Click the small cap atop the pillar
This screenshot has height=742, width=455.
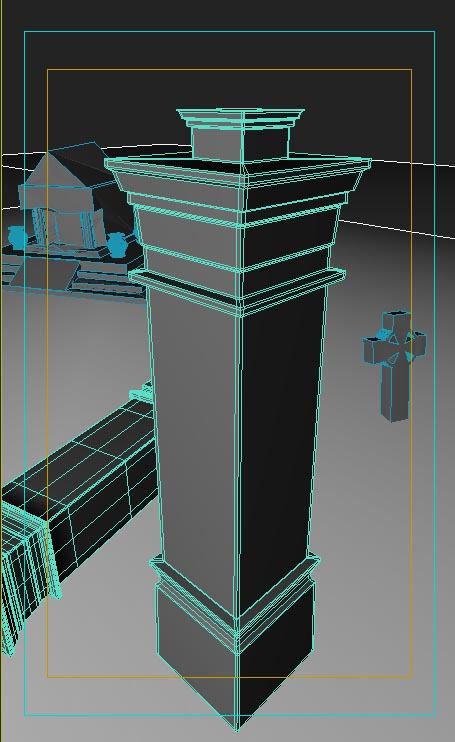click(240, 134)
